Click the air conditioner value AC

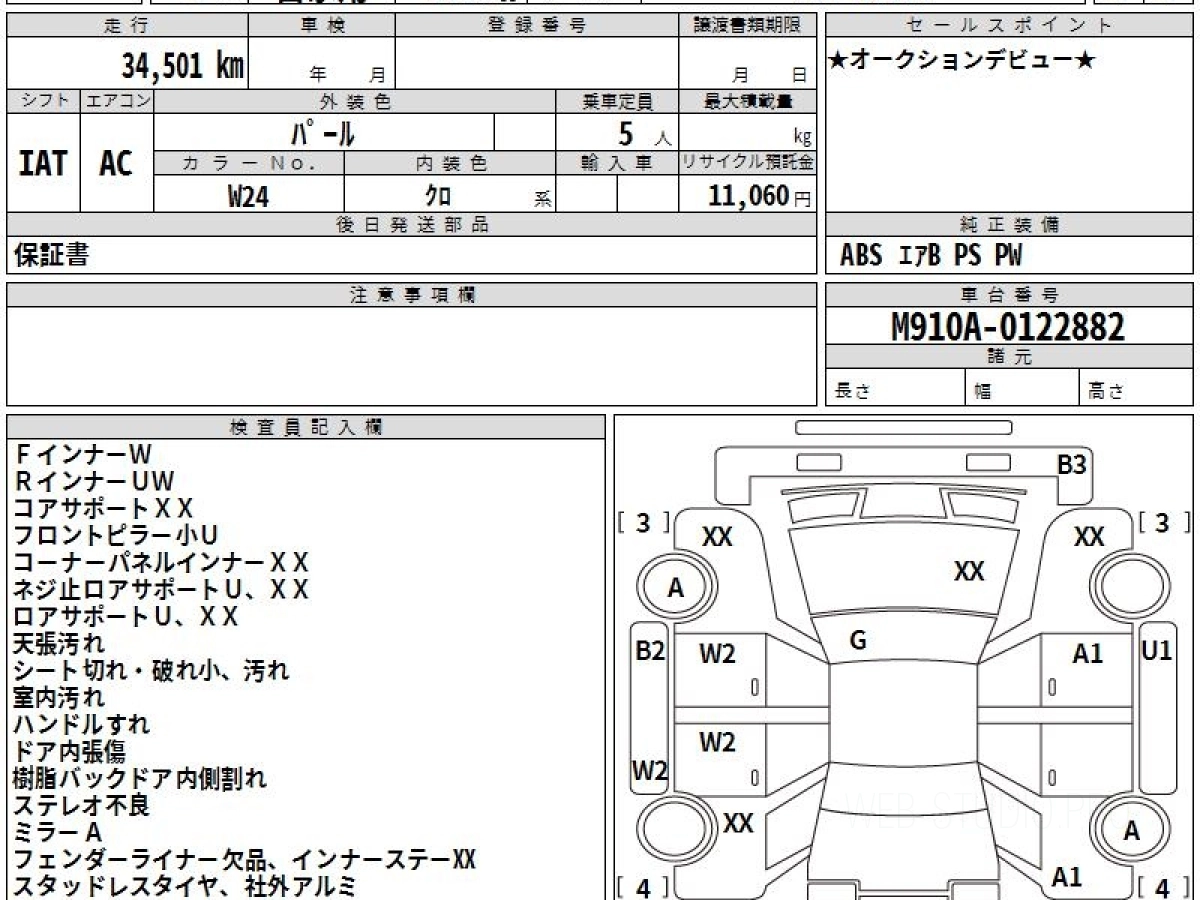tap(116, 163)
